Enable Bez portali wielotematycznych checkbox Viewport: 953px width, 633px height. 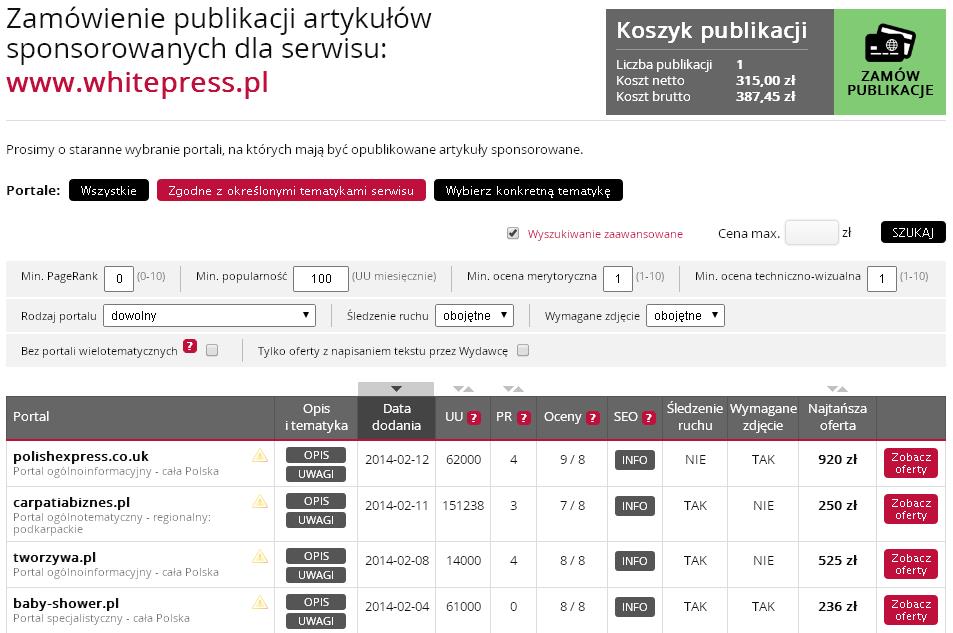point(212,350)
